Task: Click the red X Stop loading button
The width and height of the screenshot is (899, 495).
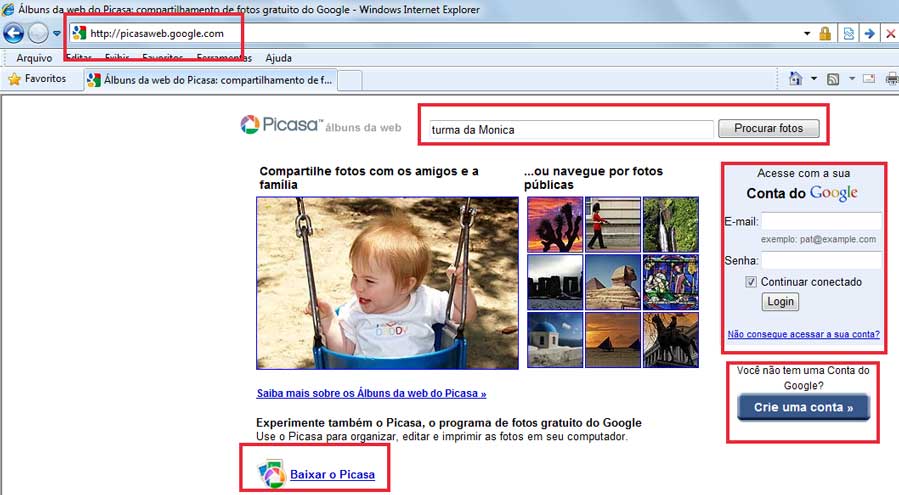Action: click(x=890, y=33)
